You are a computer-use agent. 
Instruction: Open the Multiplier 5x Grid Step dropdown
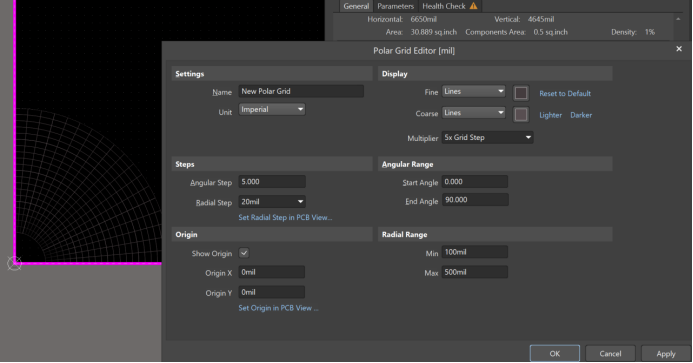[487, 138]
